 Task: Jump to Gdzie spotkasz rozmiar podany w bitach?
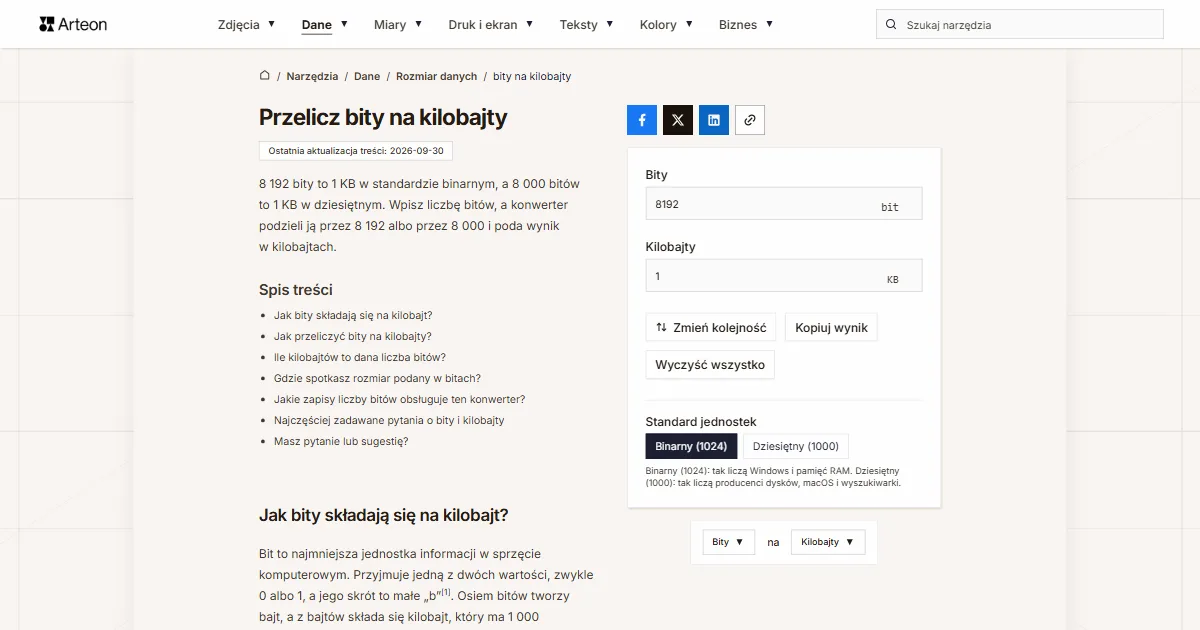(x=377, y=378)
